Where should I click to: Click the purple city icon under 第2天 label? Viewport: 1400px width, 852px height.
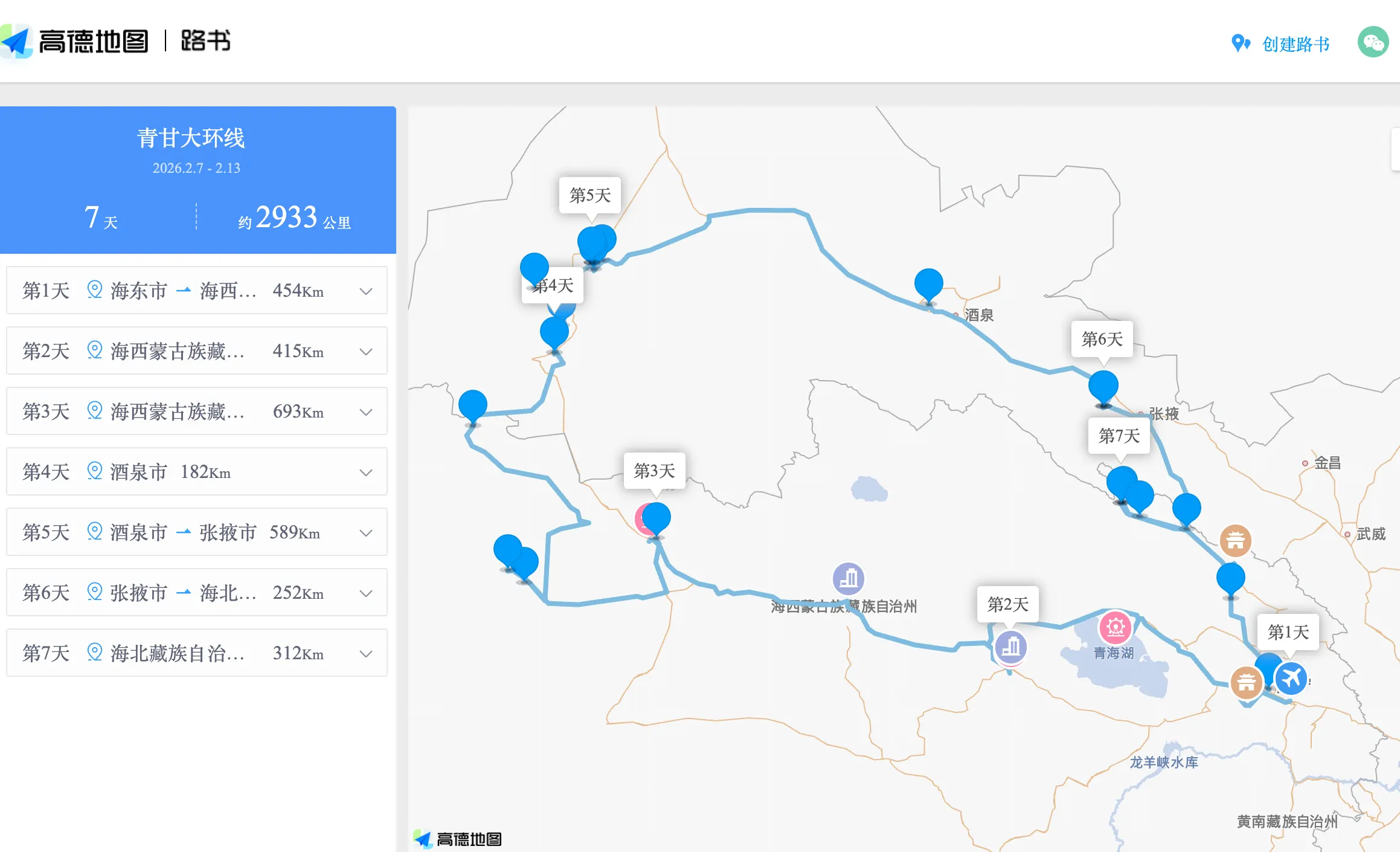point(1010,647)
